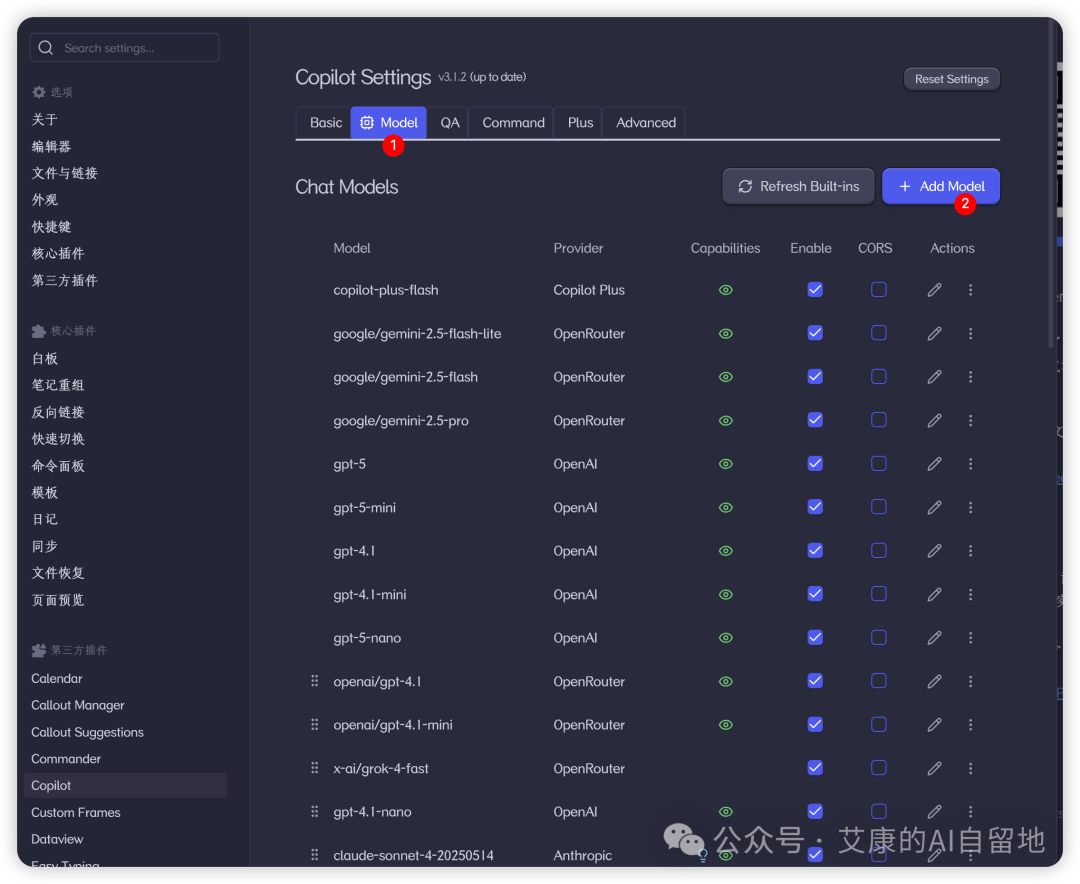
Task: Edit the google/gemini-2.5-pro model
Action: pos(934,420)
